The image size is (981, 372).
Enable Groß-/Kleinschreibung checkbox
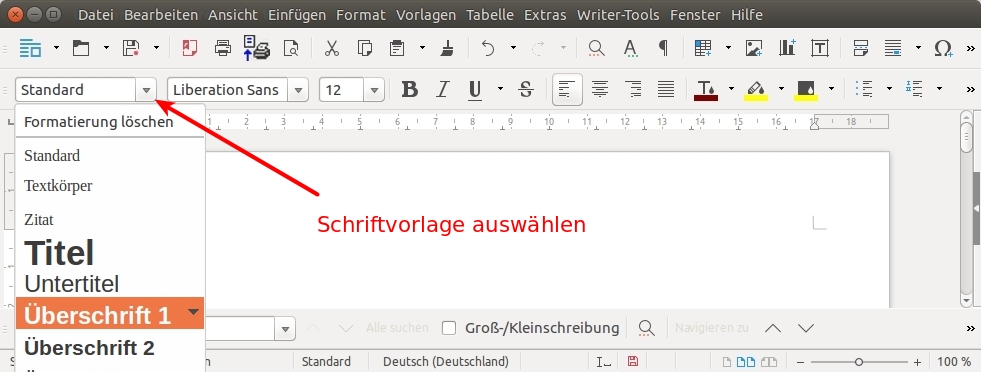[449, 328]
